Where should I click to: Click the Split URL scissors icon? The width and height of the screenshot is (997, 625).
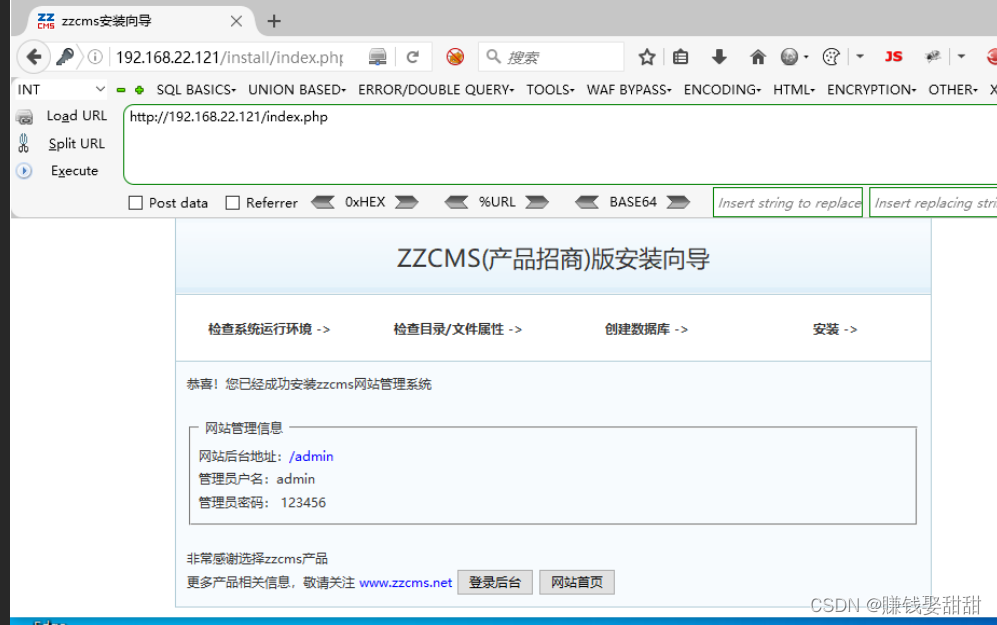[x=24, y=144]
